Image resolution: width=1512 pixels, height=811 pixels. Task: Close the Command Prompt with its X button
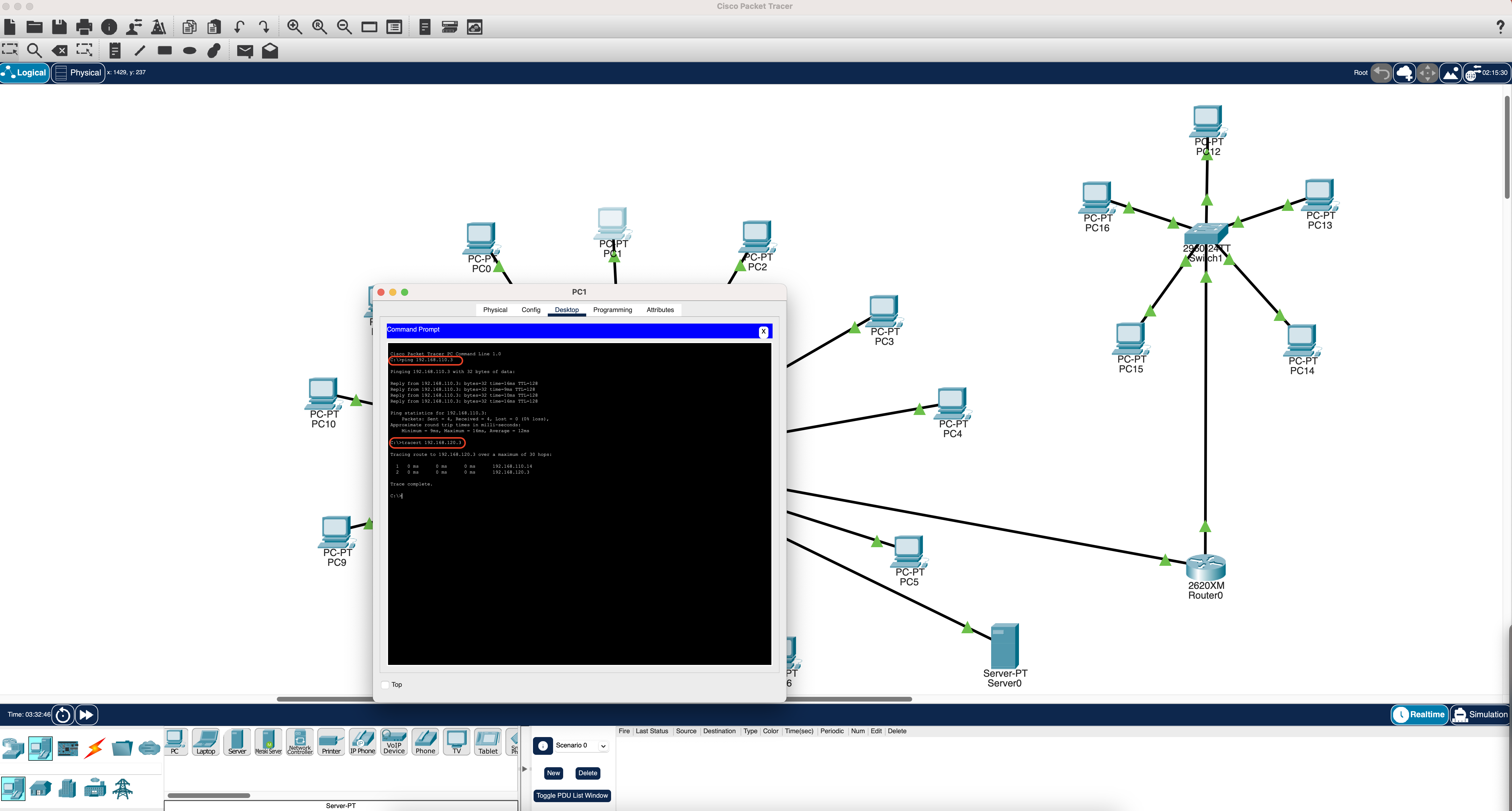(x=763, y=332)
